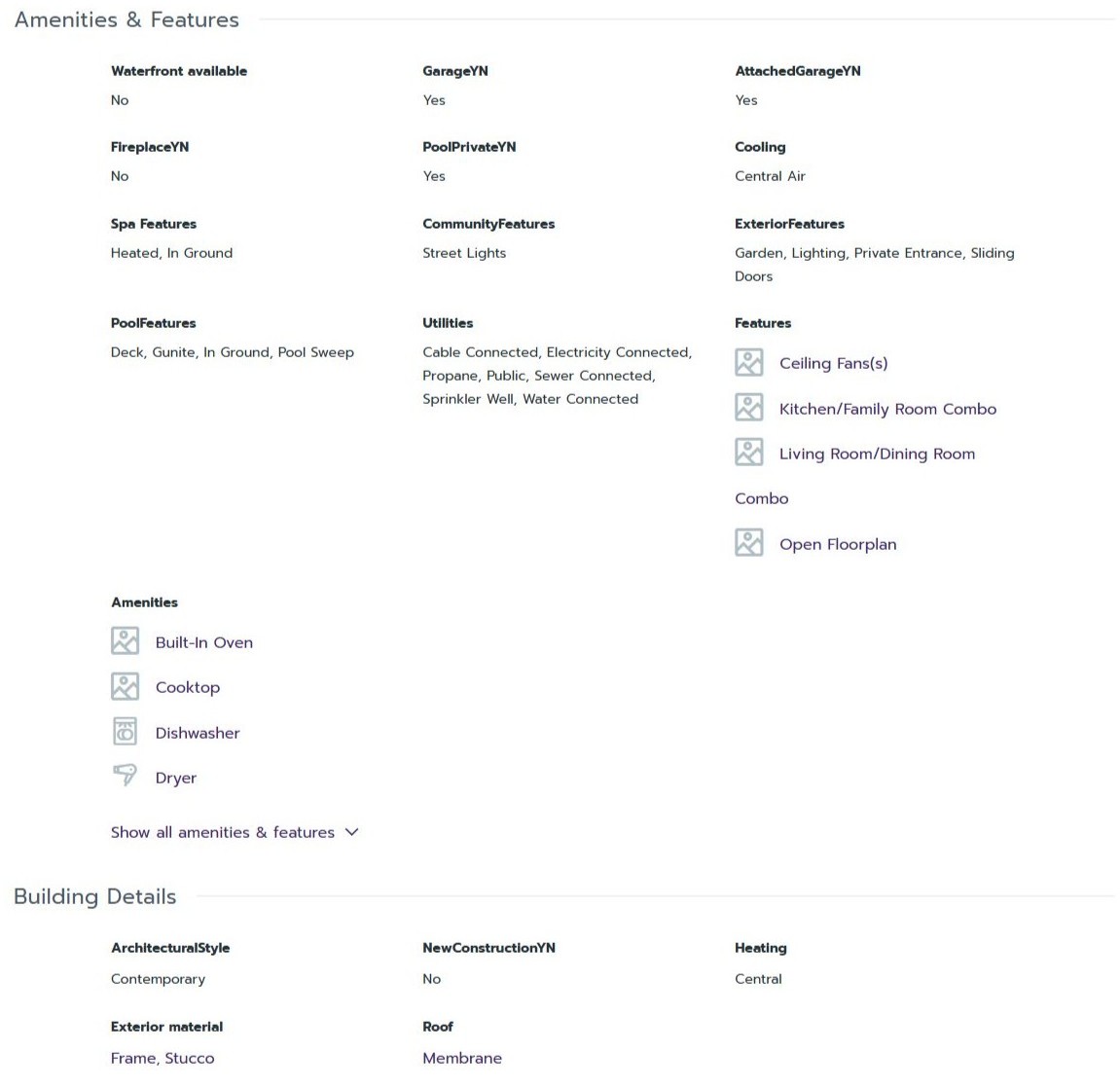Click the PoolFeatures heading

(x=153, y=323)
